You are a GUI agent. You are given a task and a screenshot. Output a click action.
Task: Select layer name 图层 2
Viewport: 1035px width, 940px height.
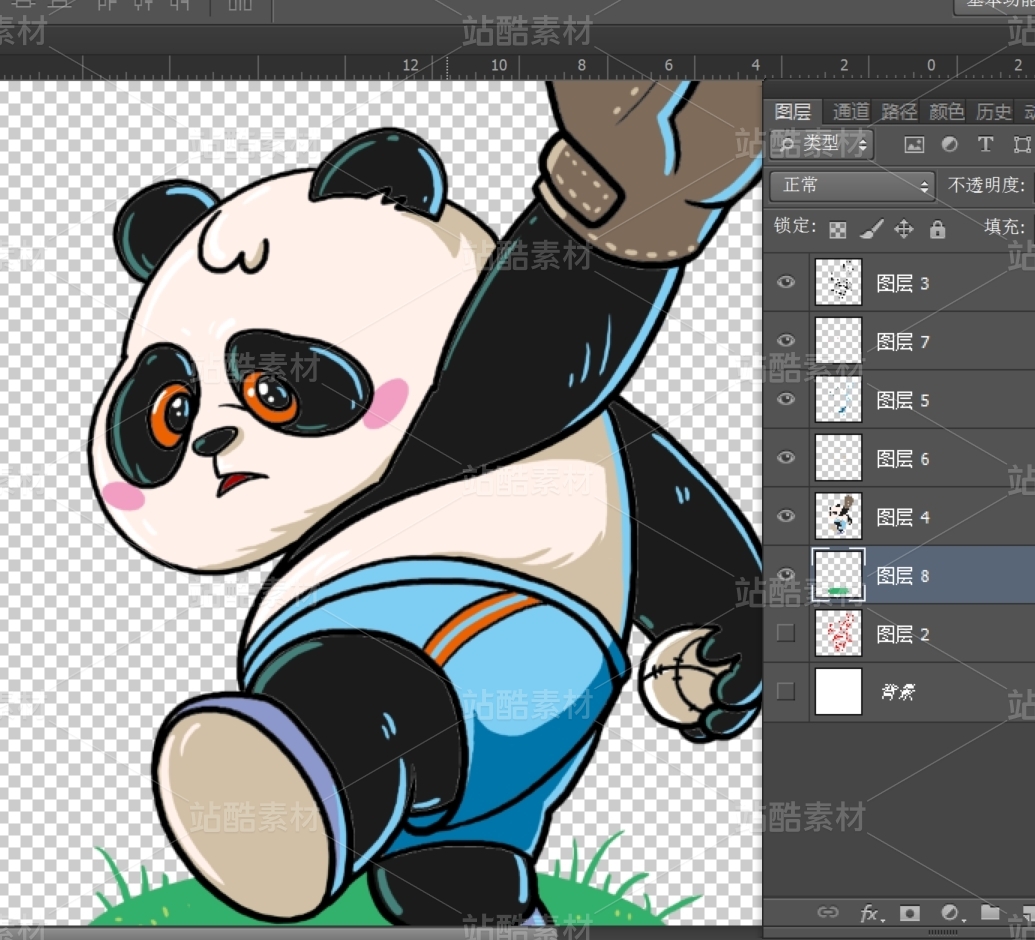tap(902, 634)
